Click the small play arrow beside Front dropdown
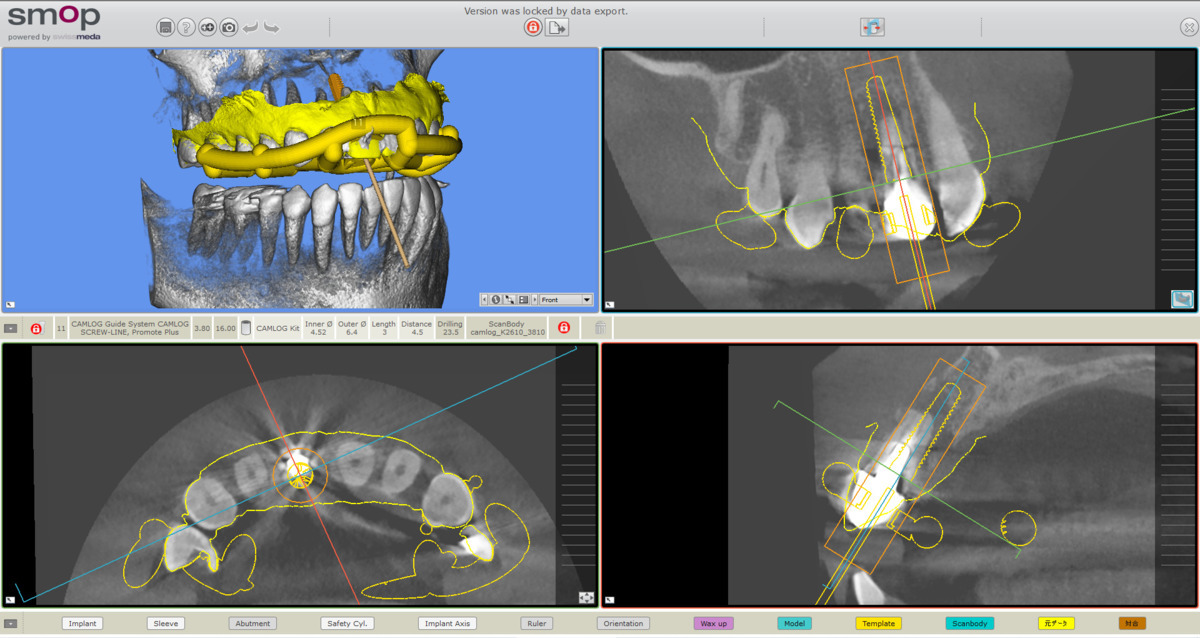The height and width of the screenshot is (638, 1200). (x=535, y=299)
